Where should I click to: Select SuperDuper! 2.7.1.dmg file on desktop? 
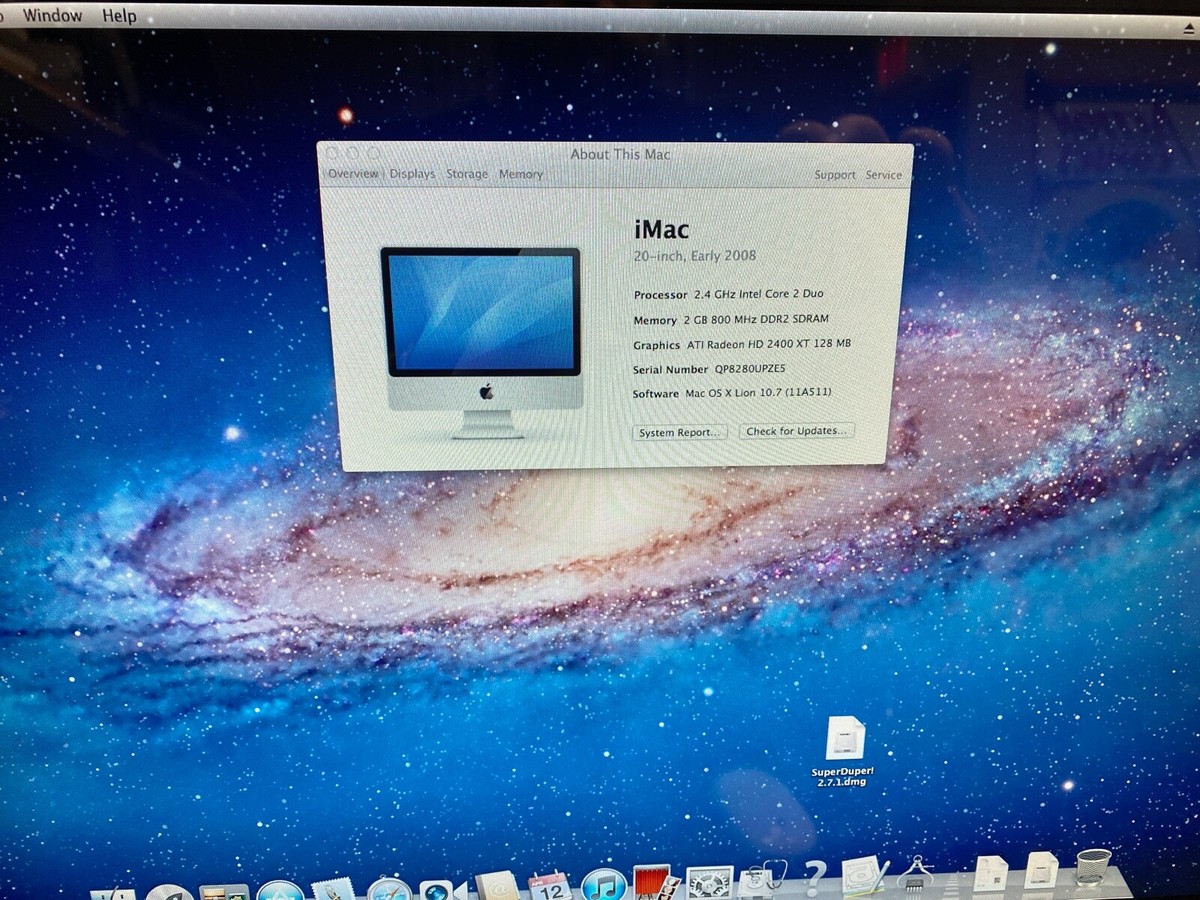pyautogui.click(x=845, y=752)
